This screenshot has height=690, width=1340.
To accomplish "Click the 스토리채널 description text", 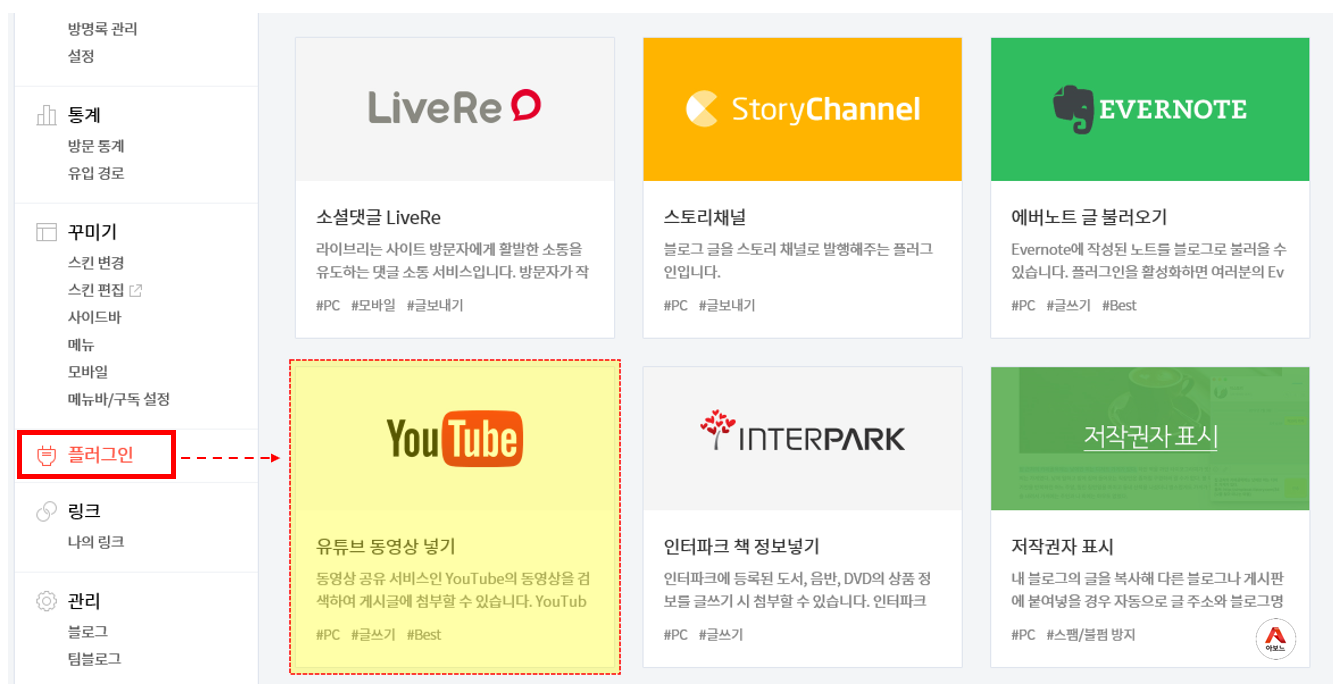I will (798, 260).
